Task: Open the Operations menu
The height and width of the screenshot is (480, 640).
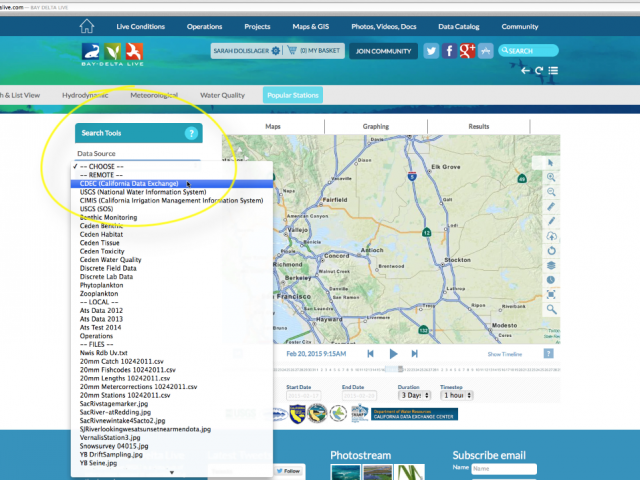Action: coord(204,27)
